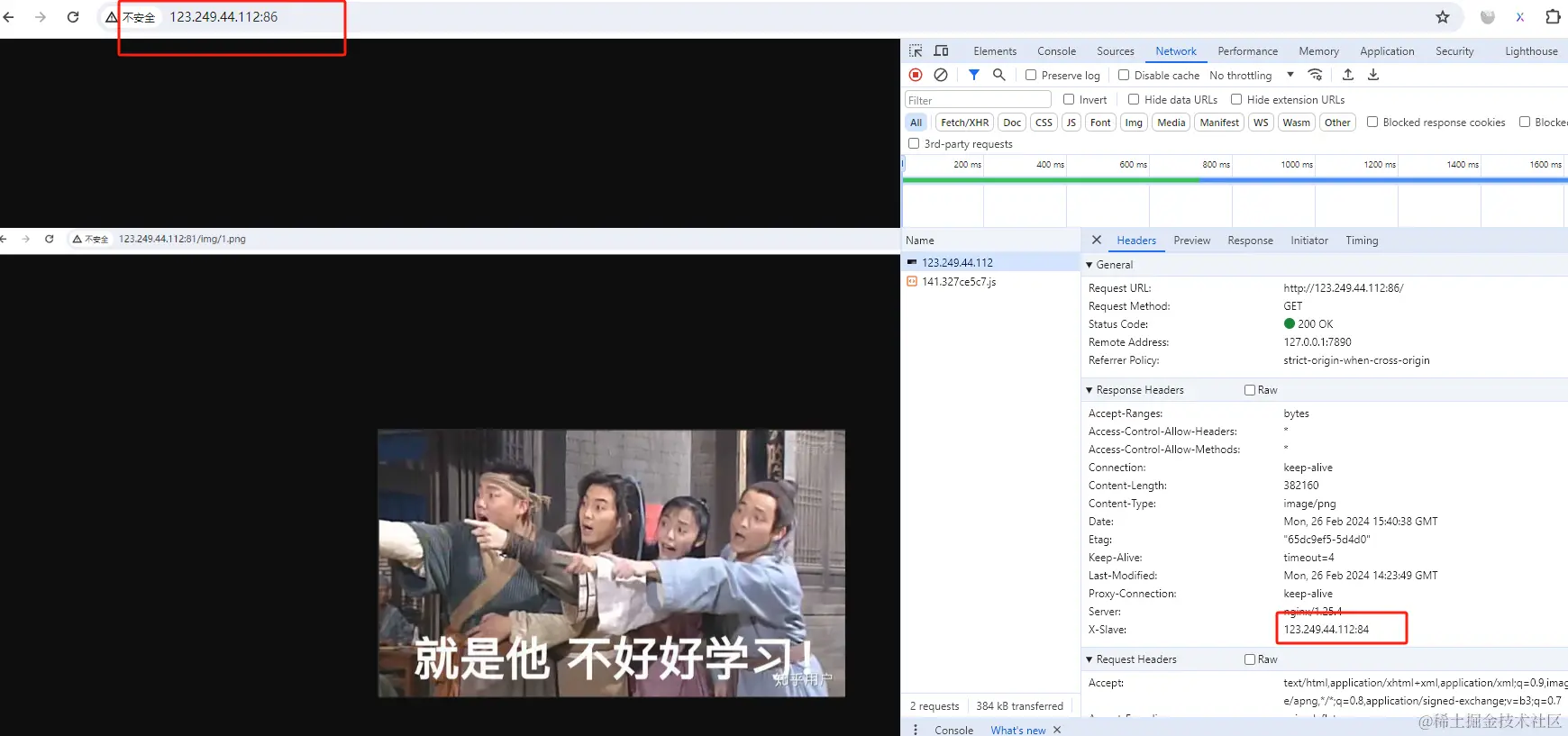The image size is (1568, 736).
Task: Tick the 3rd-party requests checkbox
Action: [x=914, y=143]
